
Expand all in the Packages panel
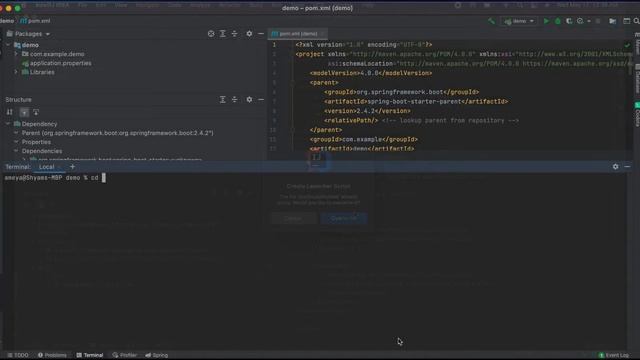(222, 34)
